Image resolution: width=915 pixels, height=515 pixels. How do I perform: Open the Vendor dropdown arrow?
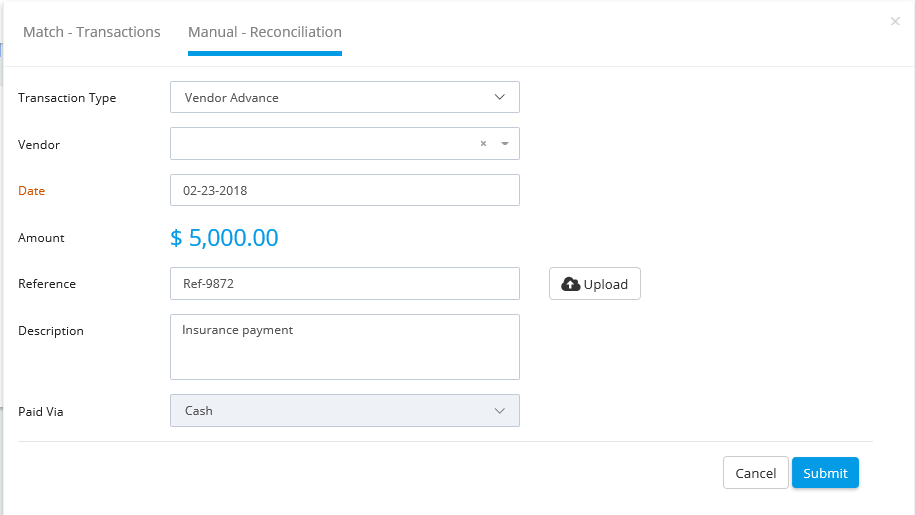click(505, 143)
